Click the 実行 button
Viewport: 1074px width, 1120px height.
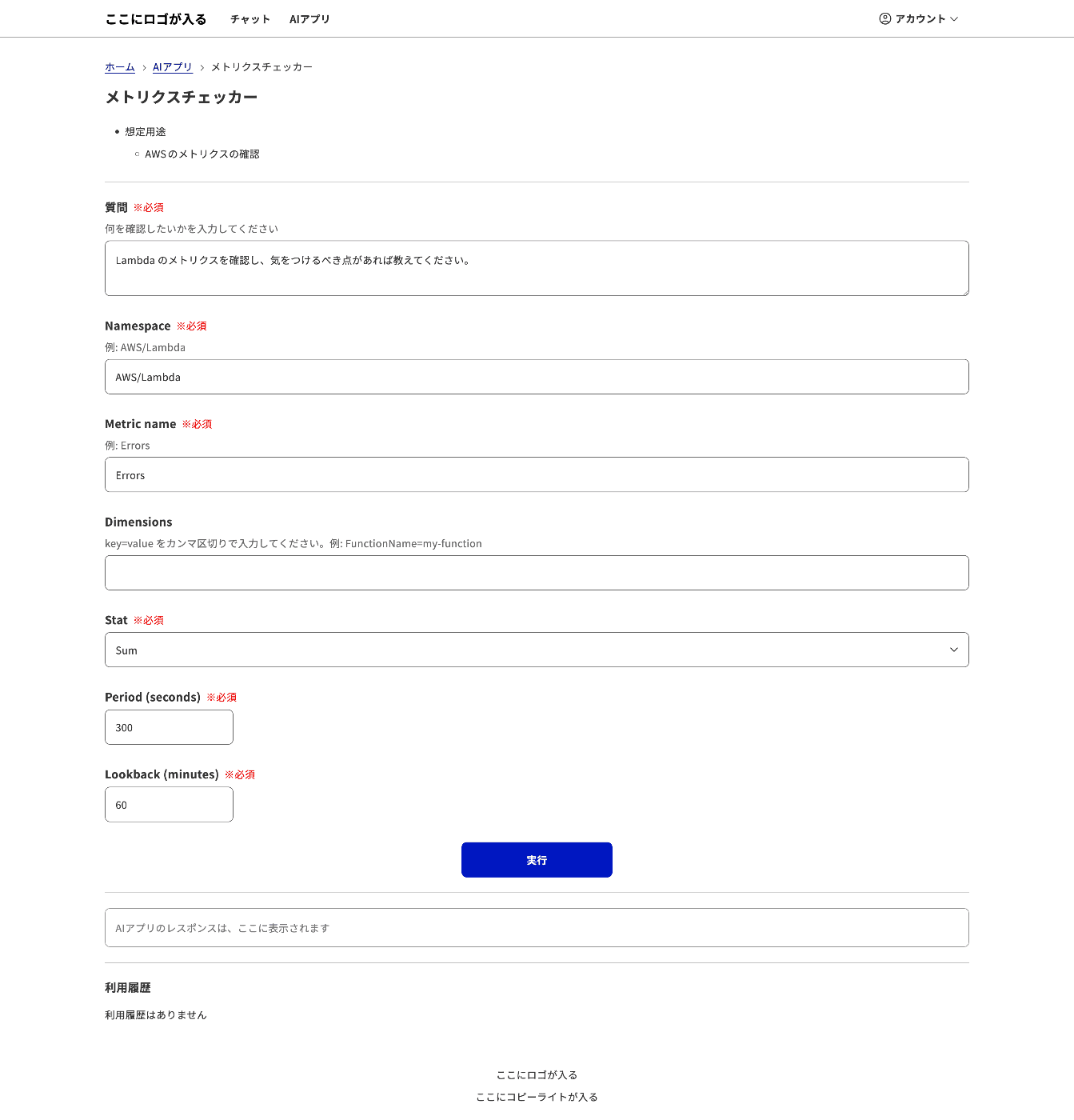tap(537, 860)
